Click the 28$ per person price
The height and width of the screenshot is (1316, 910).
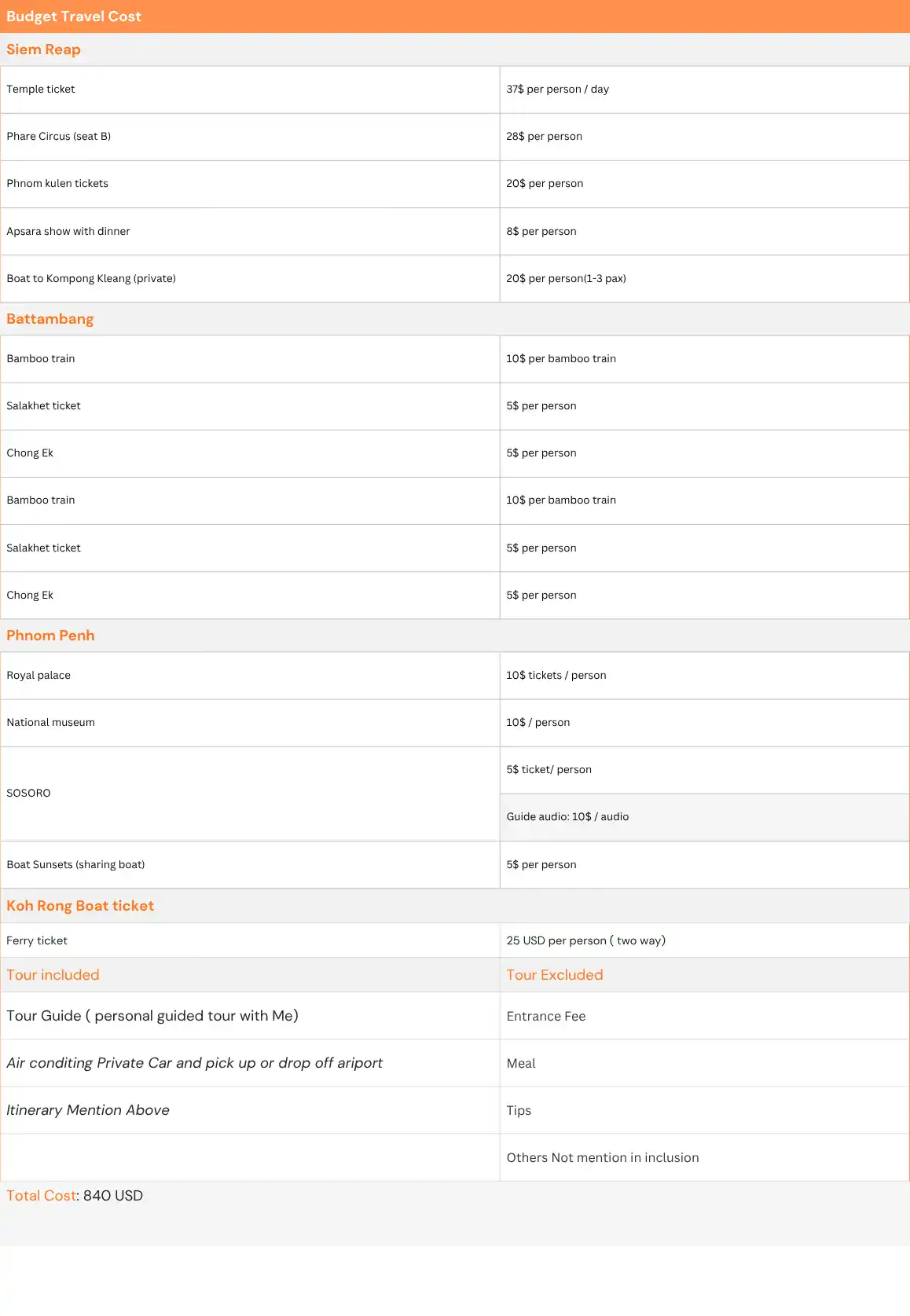tap(544, 137)
